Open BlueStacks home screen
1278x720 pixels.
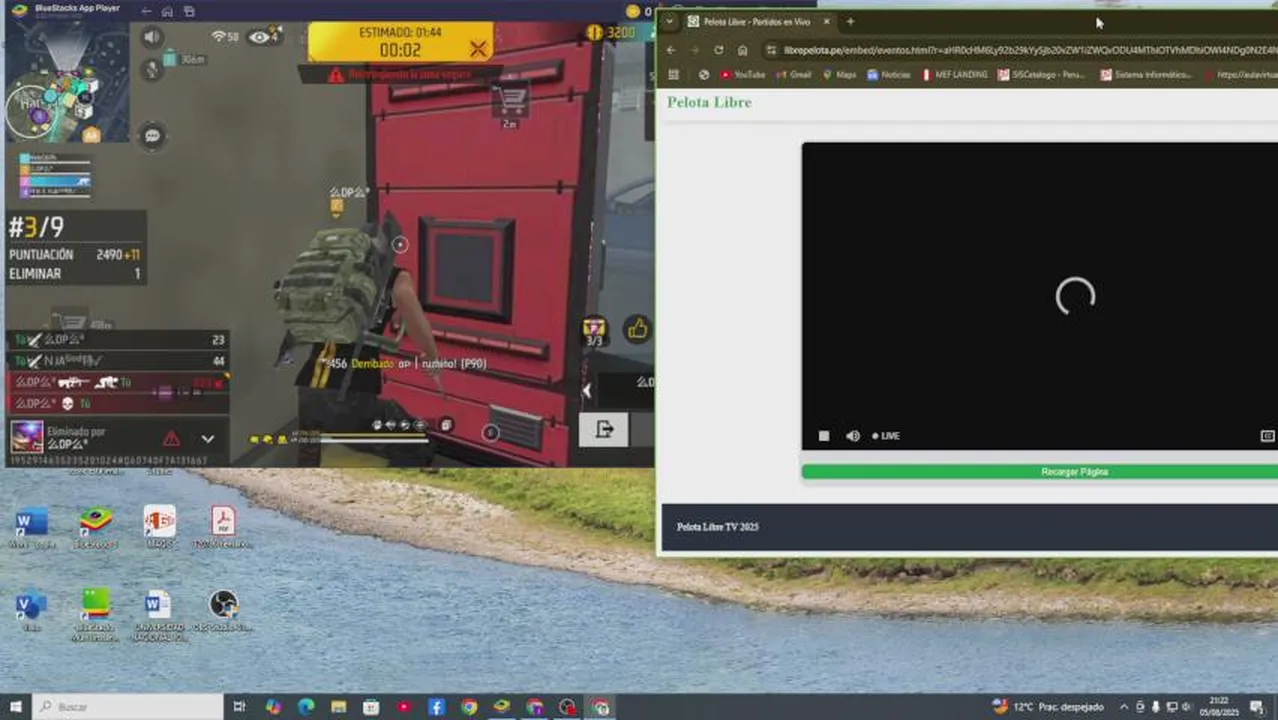click(168, 11)
